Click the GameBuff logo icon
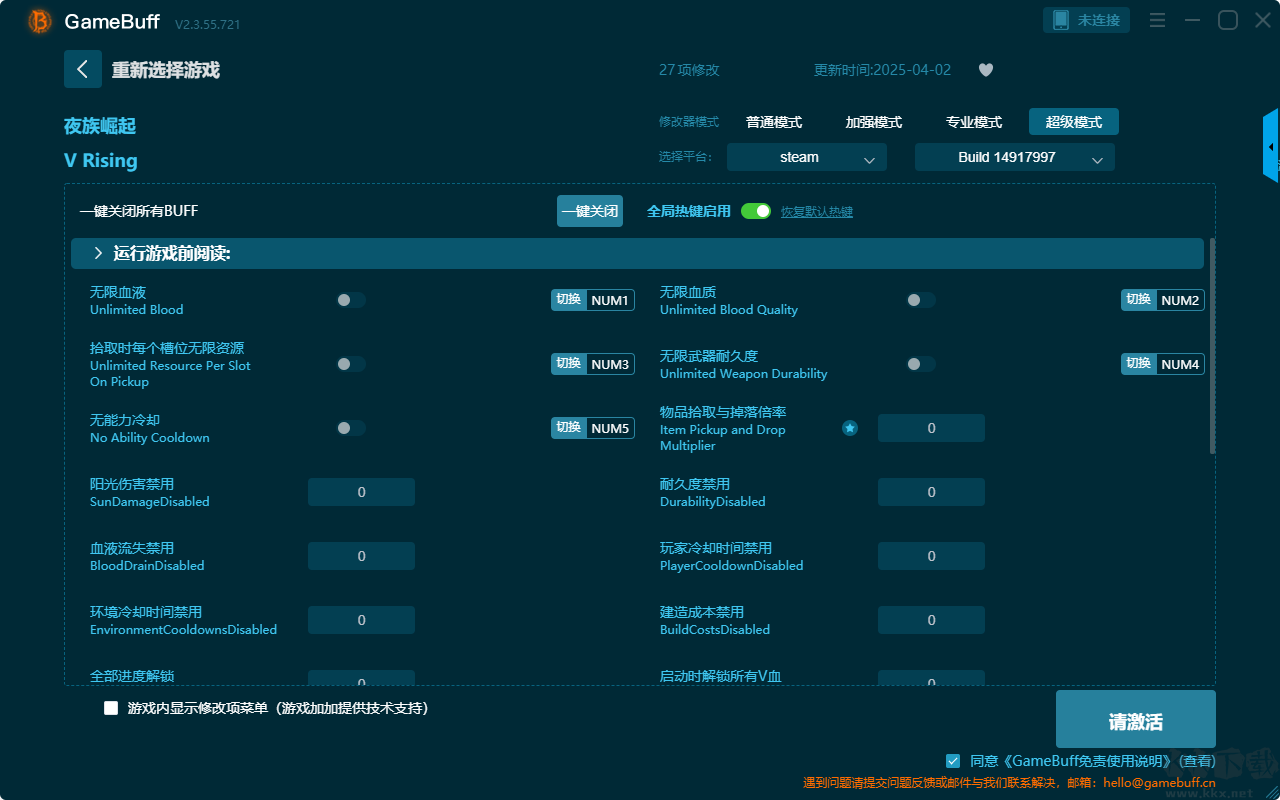Image resolution: width=1280 pixels, height=800 pixels. [40, 21]
